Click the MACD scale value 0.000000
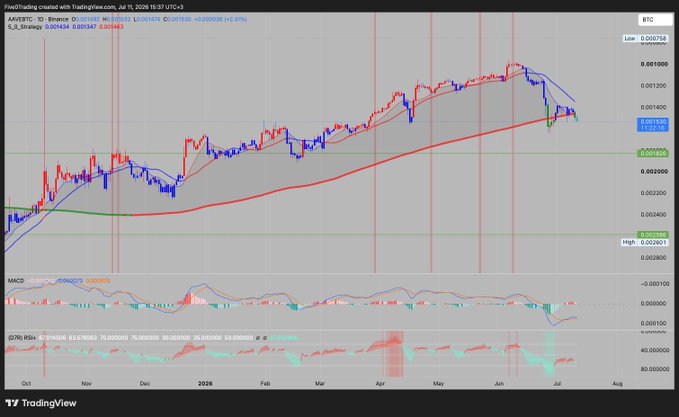679x417 pixels. (654, 304)
